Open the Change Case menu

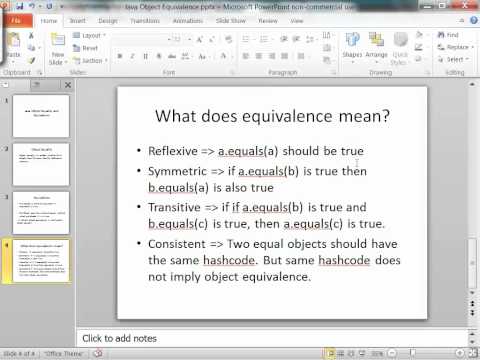tap(203, 56)
